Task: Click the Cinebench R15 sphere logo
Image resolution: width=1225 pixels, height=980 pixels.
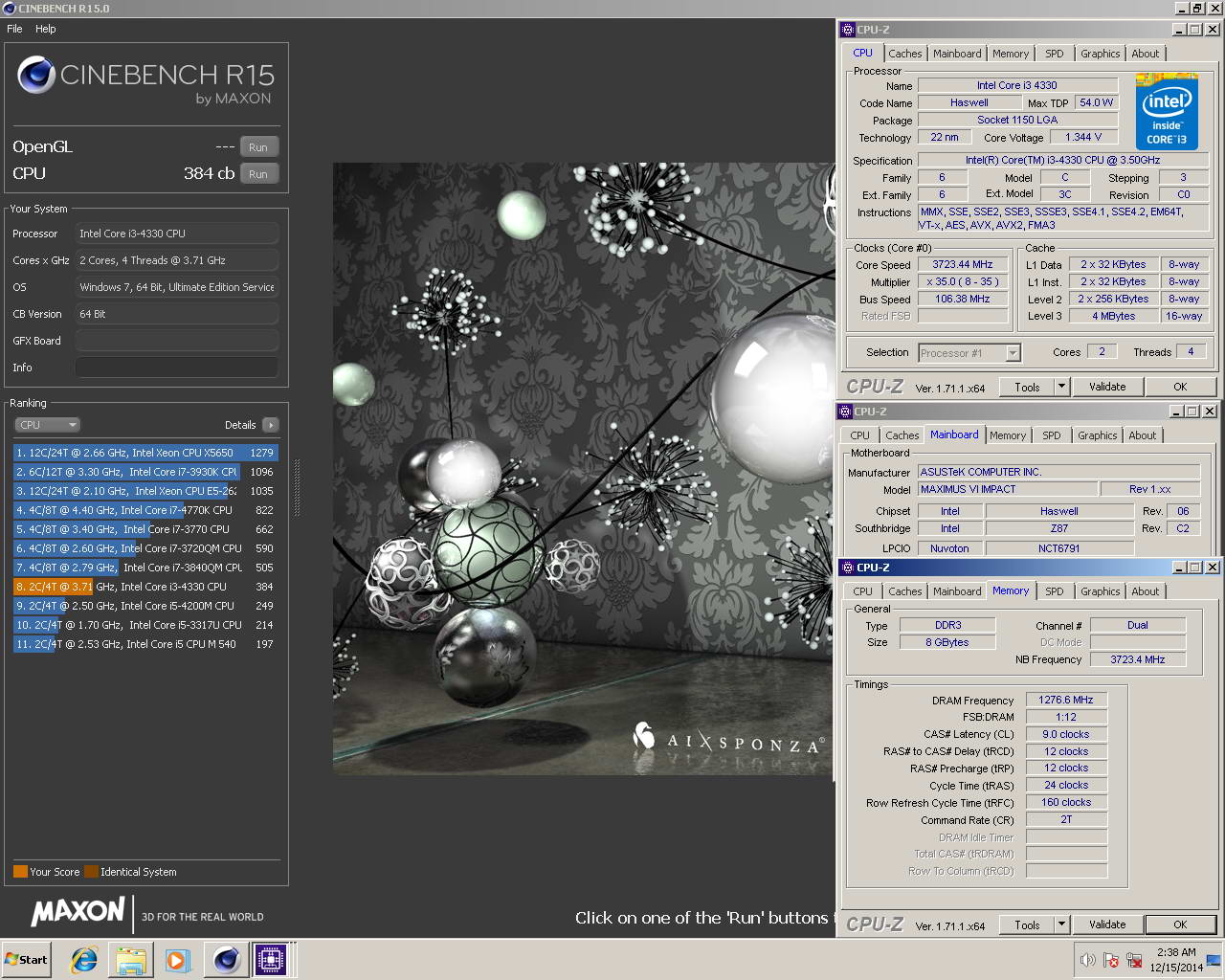Action: pos(36,75)
